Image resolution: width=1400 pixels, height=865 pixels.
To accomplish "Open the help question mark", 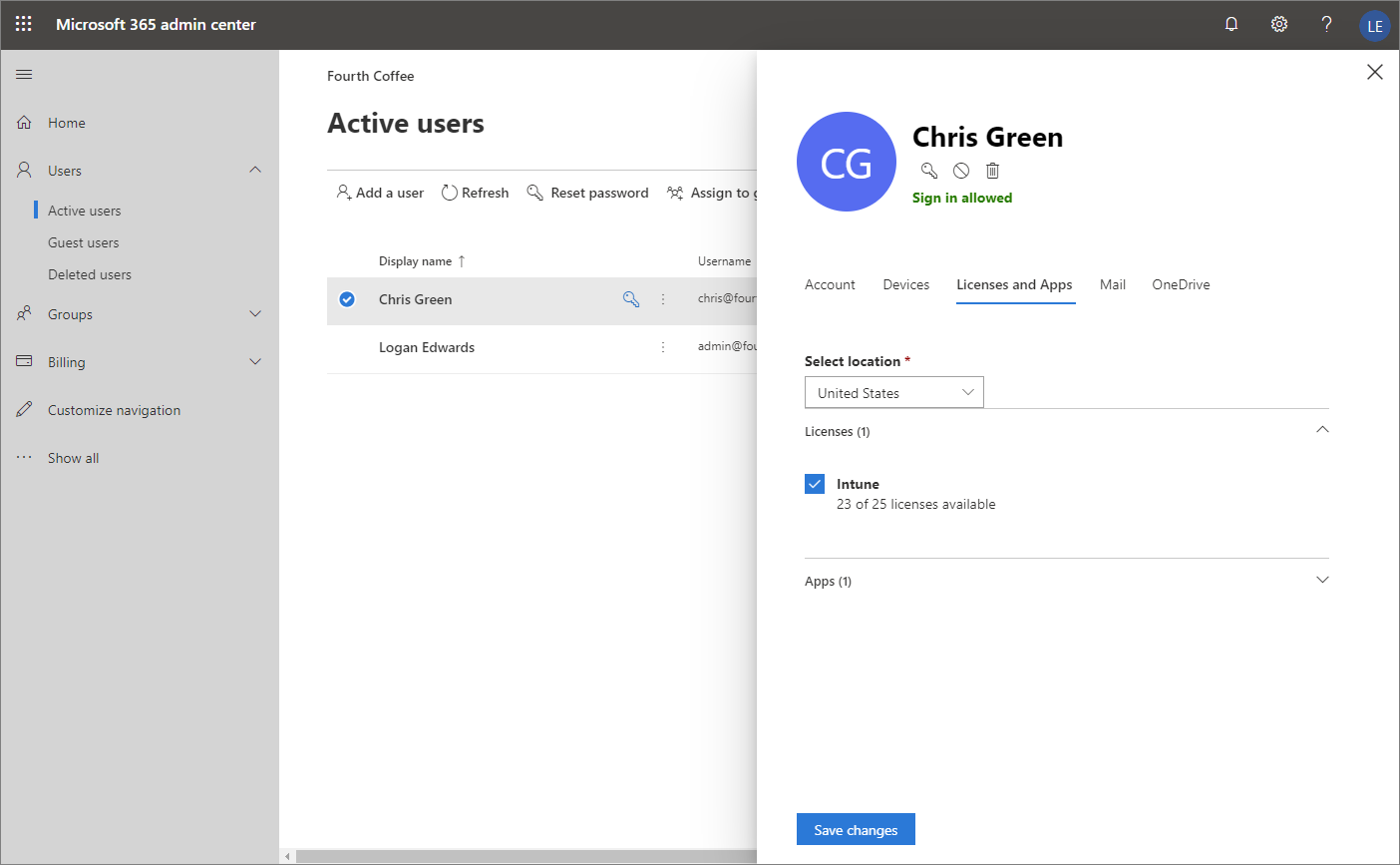I will pos(1326,24).
